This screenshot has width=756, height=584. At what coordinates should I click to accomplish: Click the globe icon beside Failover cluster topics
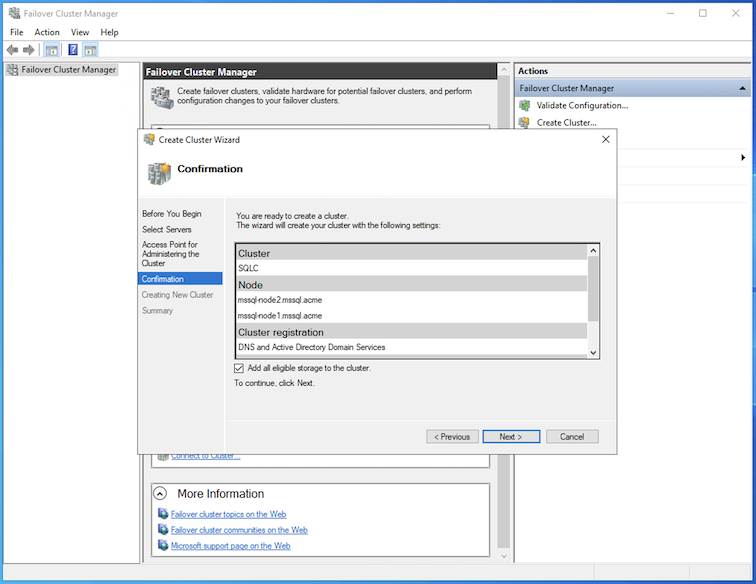163,514
